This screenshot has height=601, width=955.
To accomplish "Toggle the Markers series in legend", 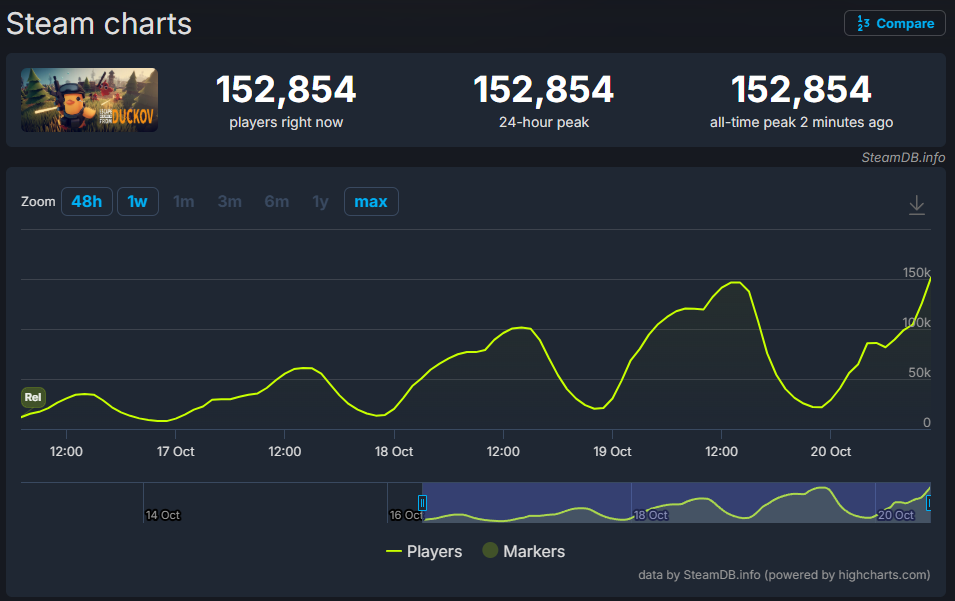I will pos(523,551).
